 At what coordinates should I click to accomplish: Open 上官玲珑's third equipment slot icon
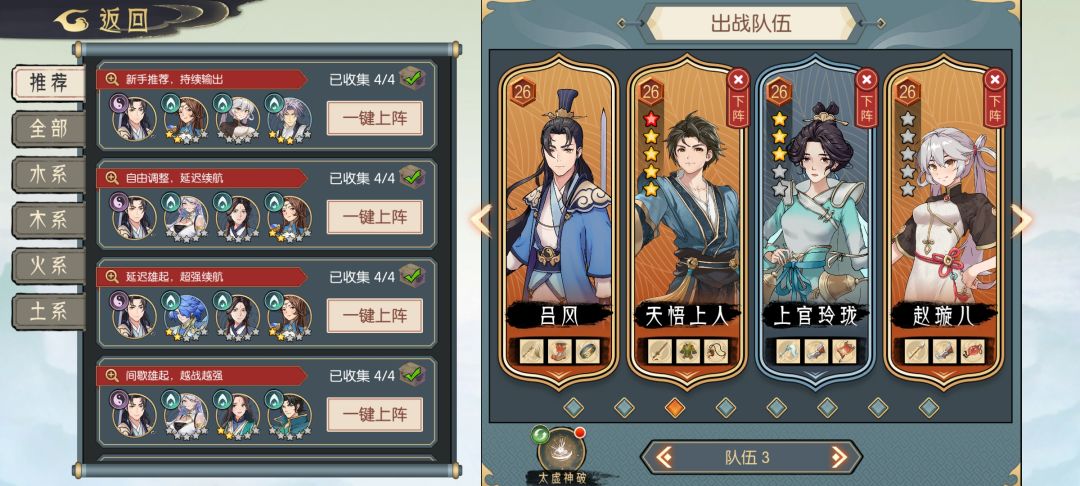[x=844, y=351]
